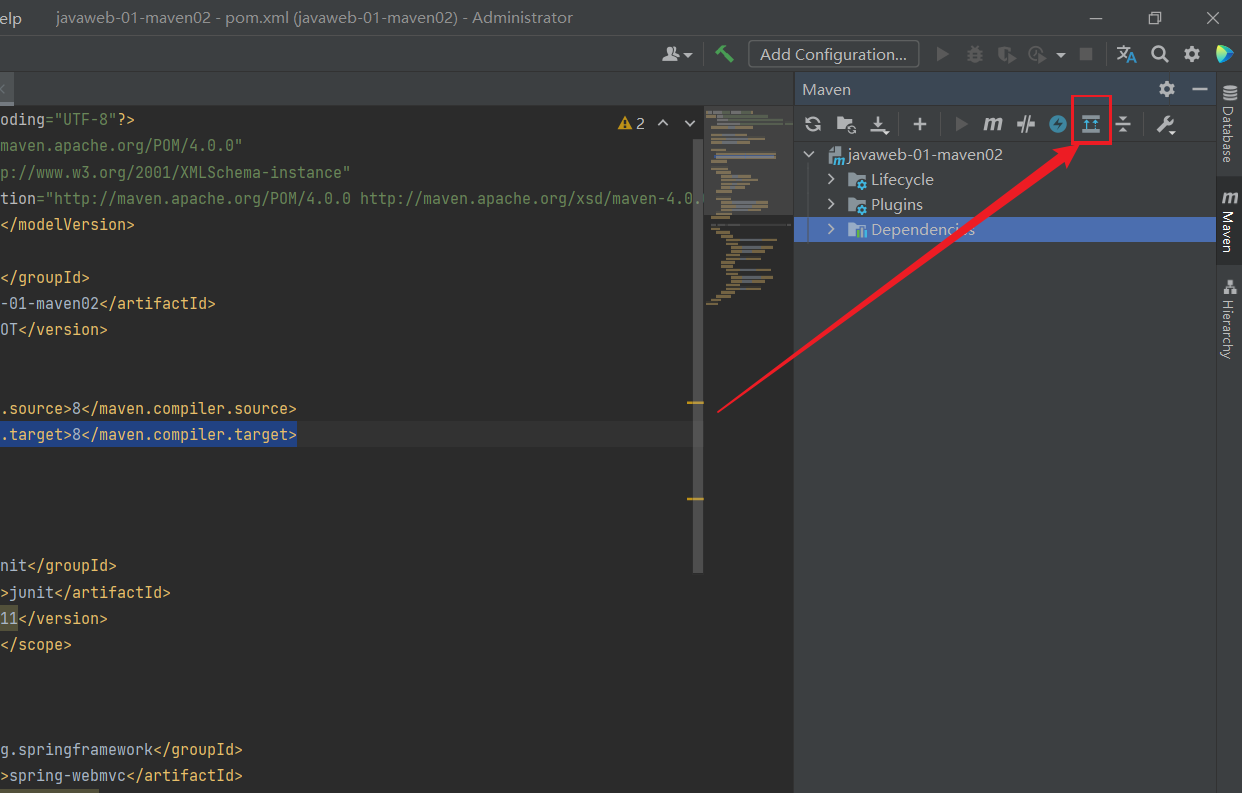Click the Stop square icon

pos(1087,54)
